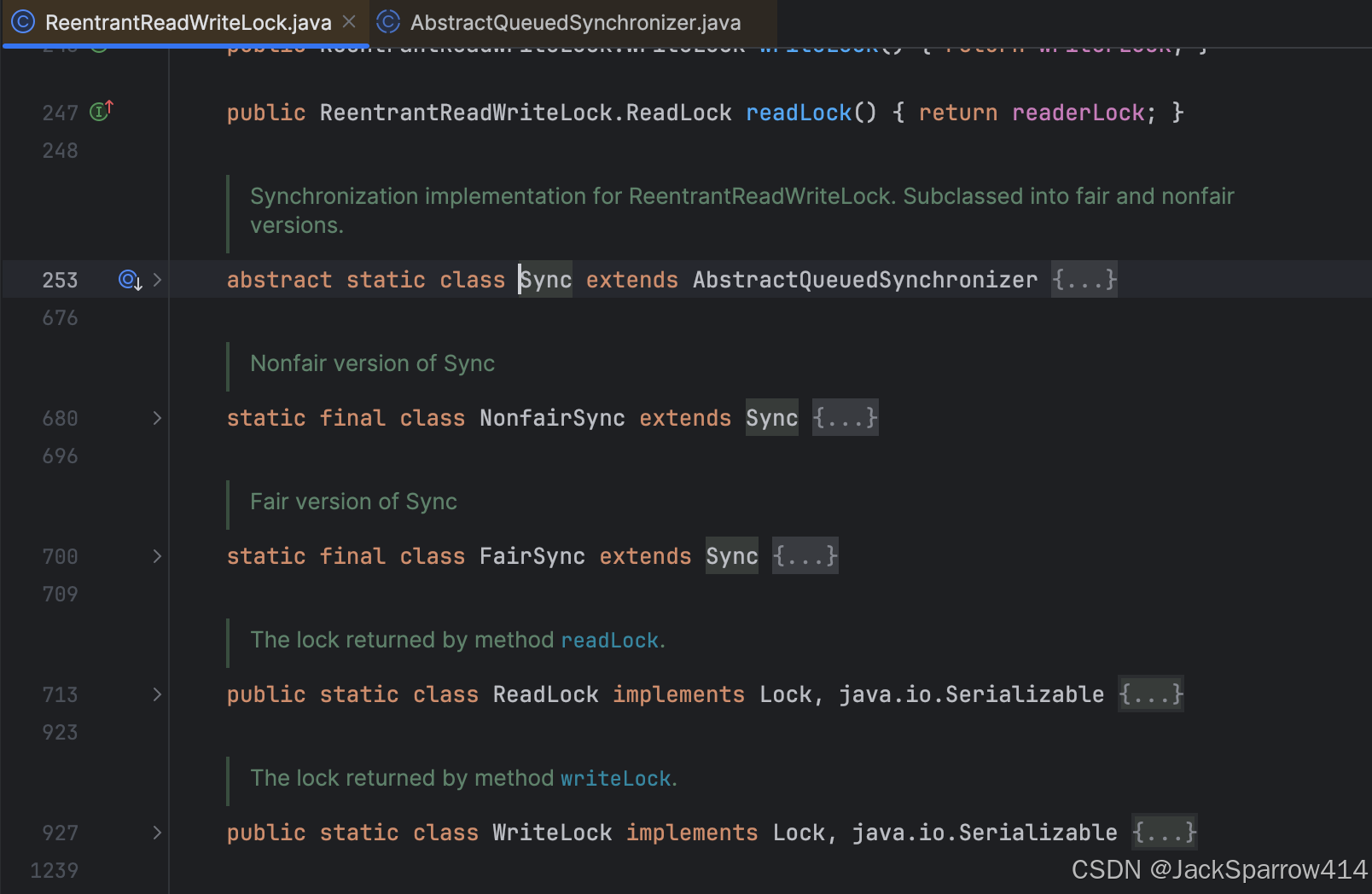Expand the ReadLock class fold arrow
This screenshot has width=1372, height=894.
[157, 694]
